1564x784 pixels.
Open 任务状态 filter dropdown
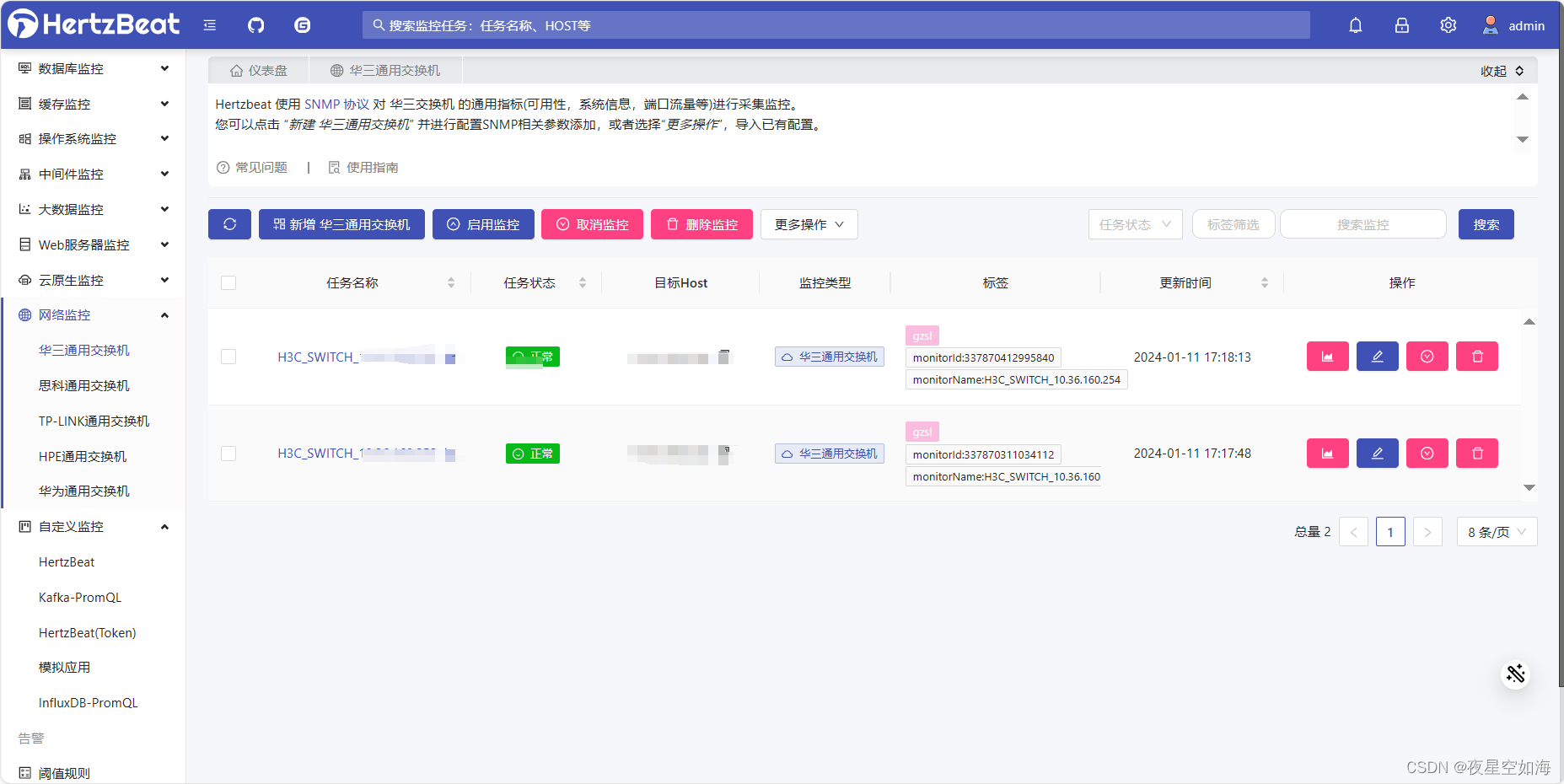[1135, 224]
